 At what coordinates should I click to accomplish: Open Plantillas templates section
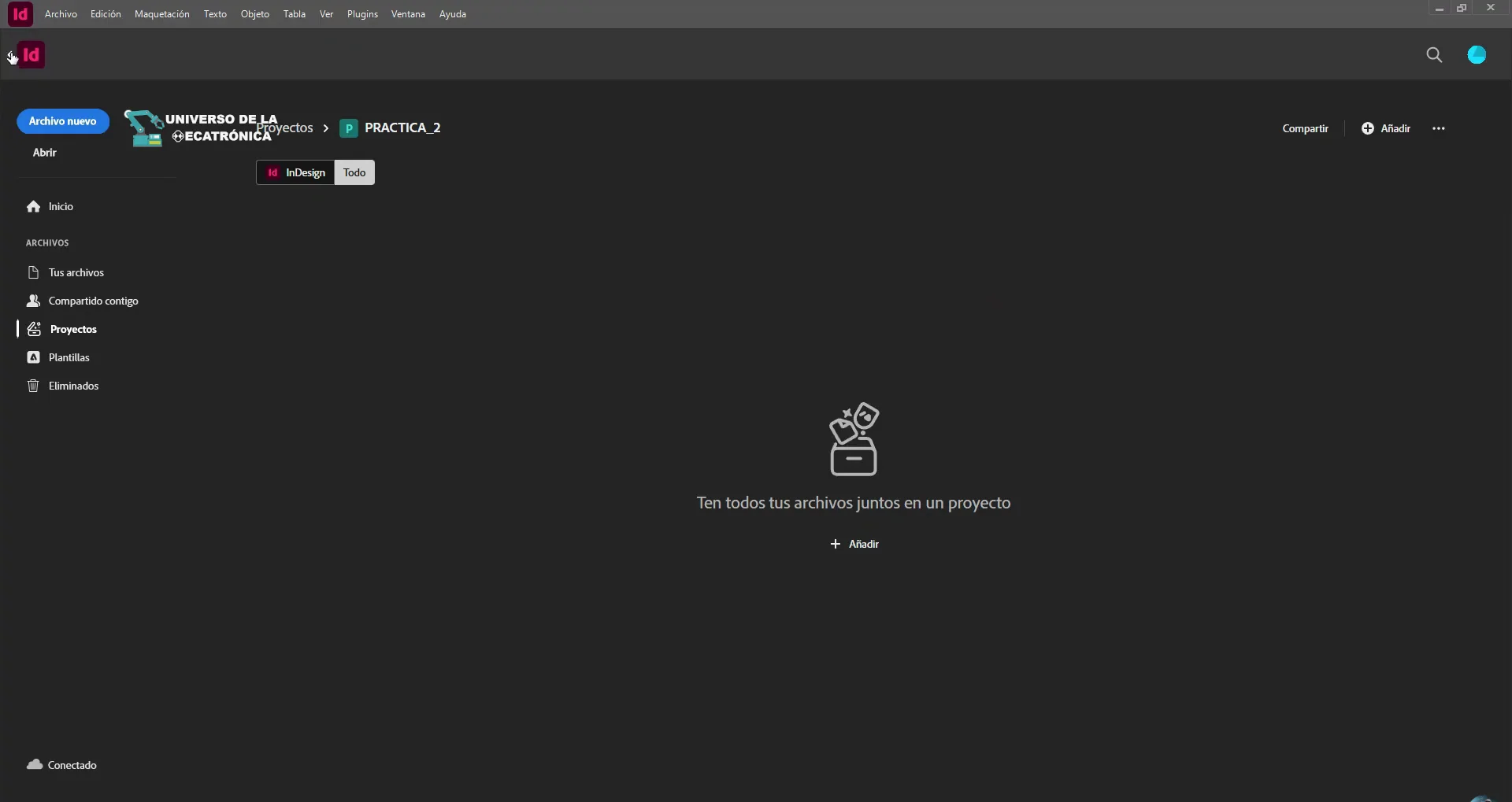(x=69, y=357)
